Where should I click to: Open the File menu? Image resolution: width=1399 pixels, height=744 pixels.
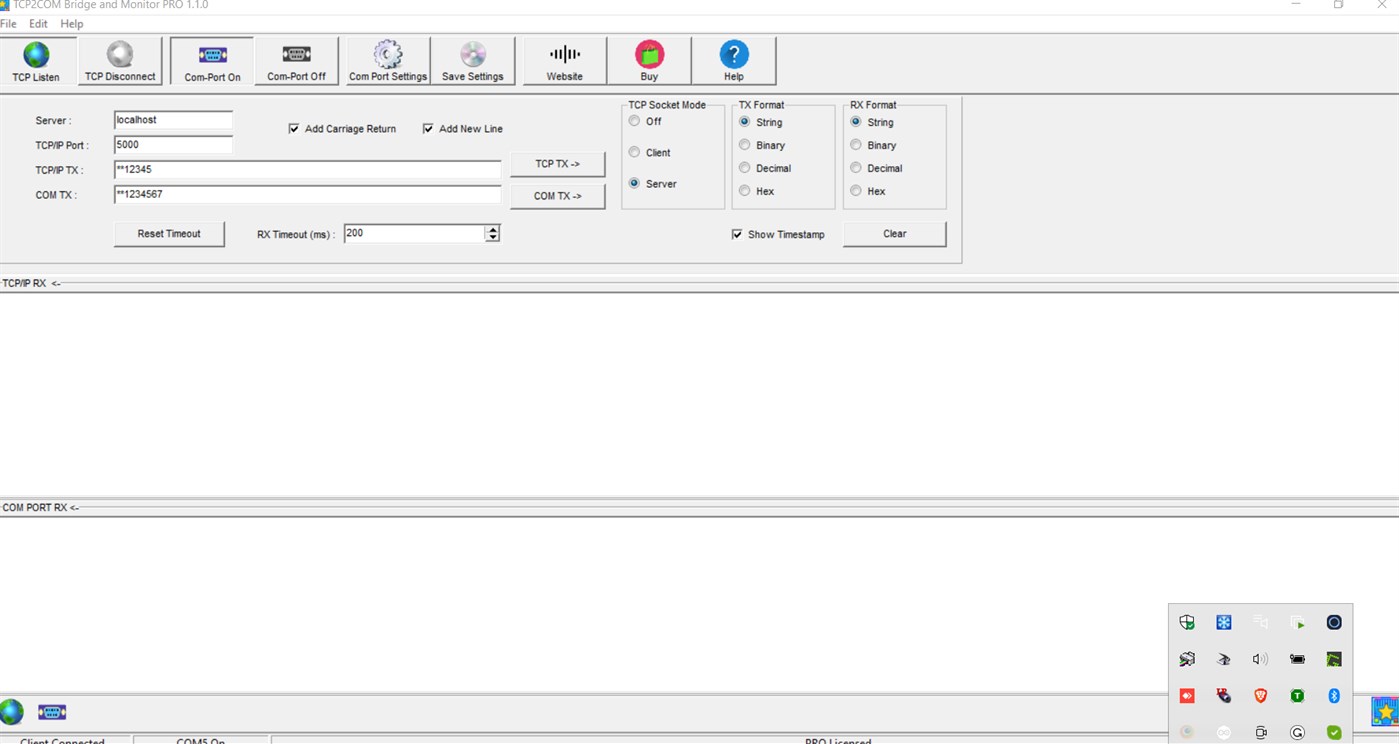tap(9, 23)
